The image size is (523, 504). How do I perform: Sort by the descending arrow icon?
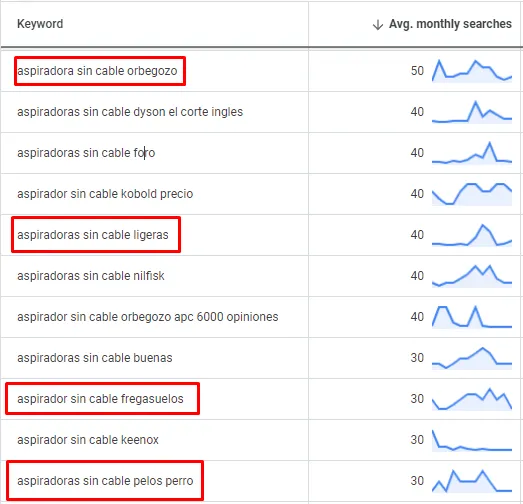(x=378, y=24)
